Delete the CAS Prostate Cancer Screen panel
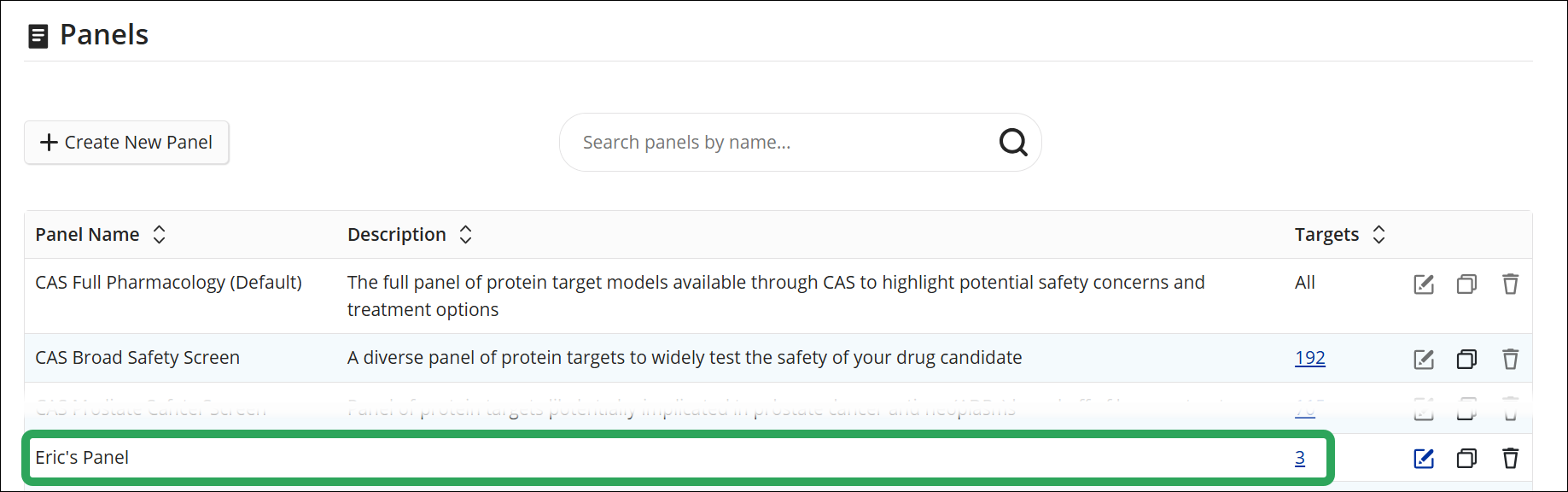This screenshot has height=492, width=1568. [x=1510, y=409]
